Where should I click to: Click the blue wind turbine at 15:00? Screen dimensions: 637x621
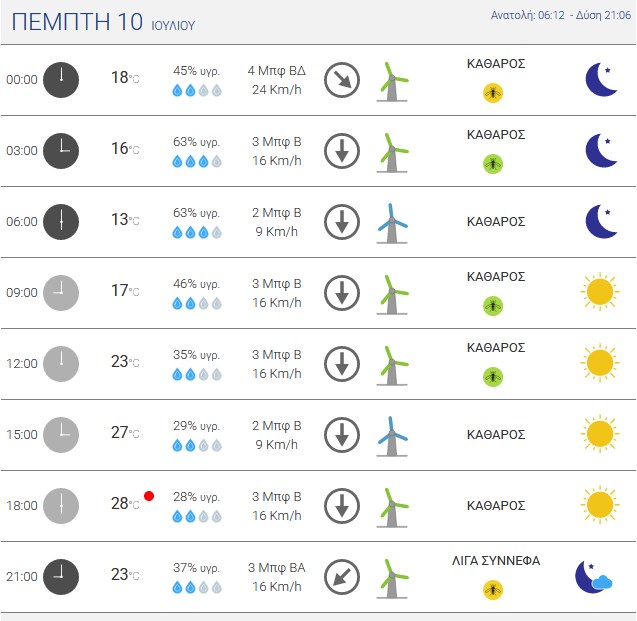392,436
